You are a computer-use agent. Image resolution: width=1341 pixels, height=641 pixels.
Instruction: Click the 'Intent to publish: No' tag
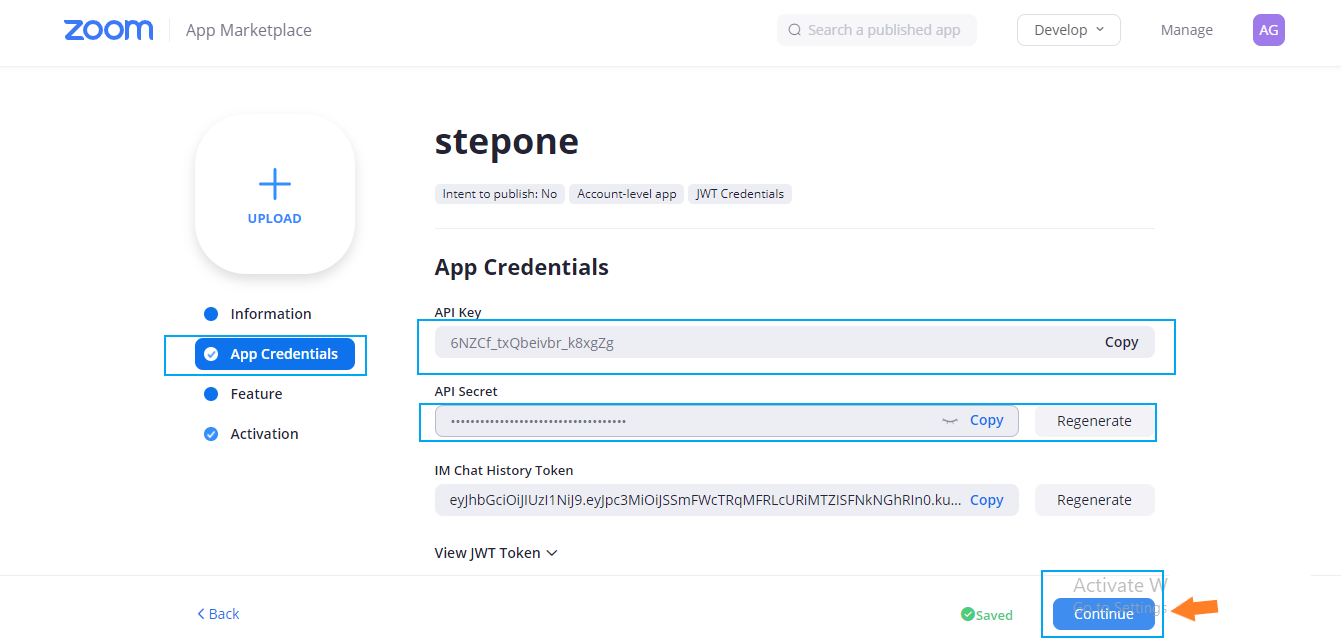500,194
